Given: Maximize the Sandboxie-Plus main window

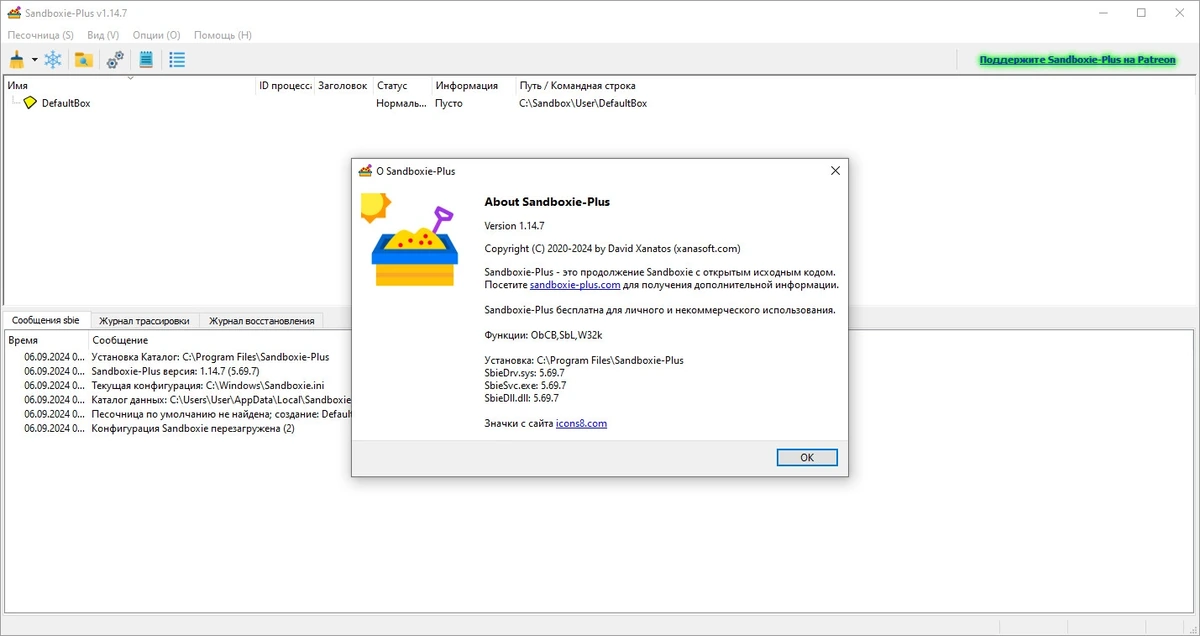Looking at the screenshot, I should point(1141,12).
